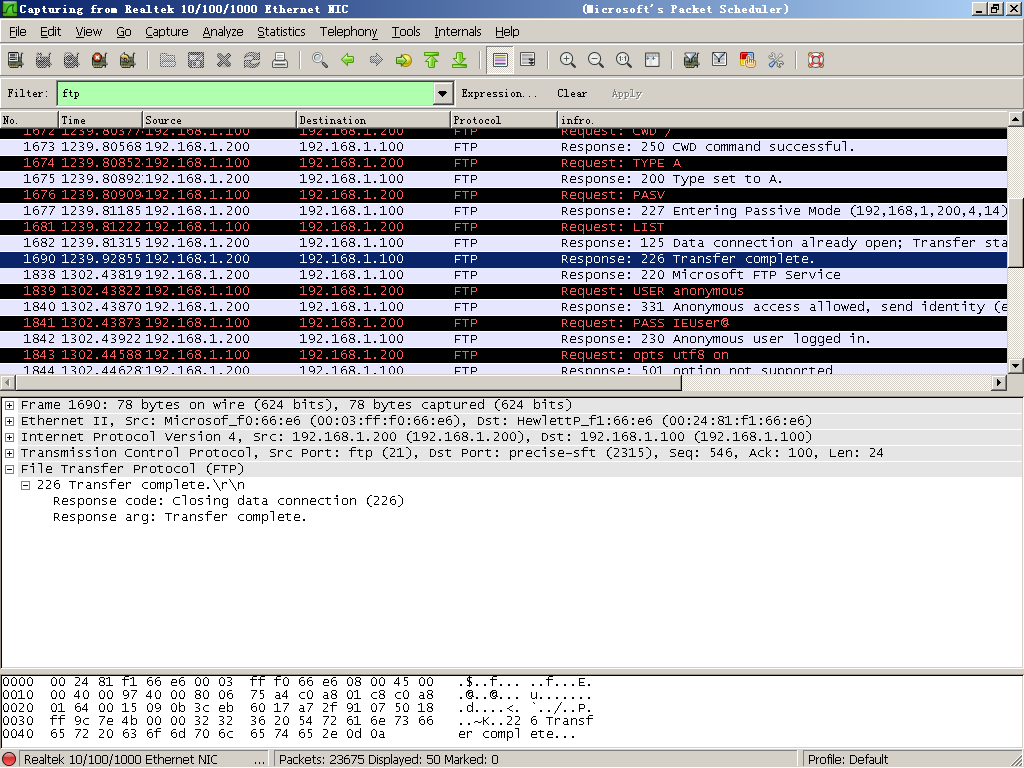Expand the Ethernet II tree node
Screen dimensions: 1024x768
(10, 421)
